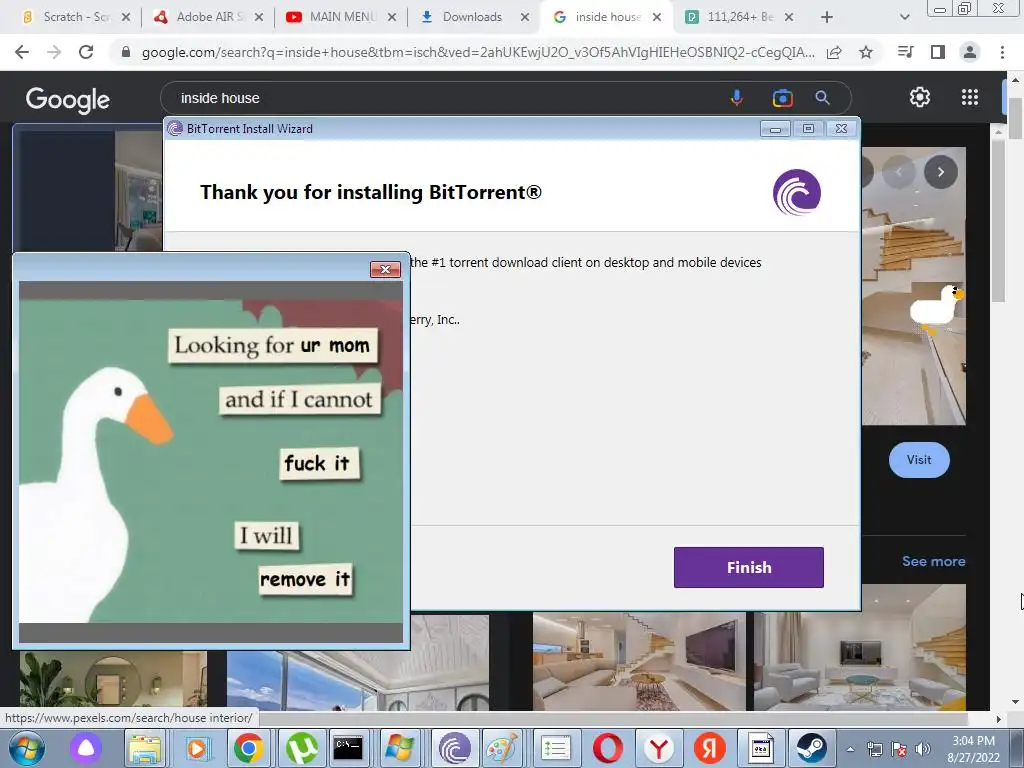Open Google quick settings gear
This screenshot has width=1024, height=768.
click(920, 97)
